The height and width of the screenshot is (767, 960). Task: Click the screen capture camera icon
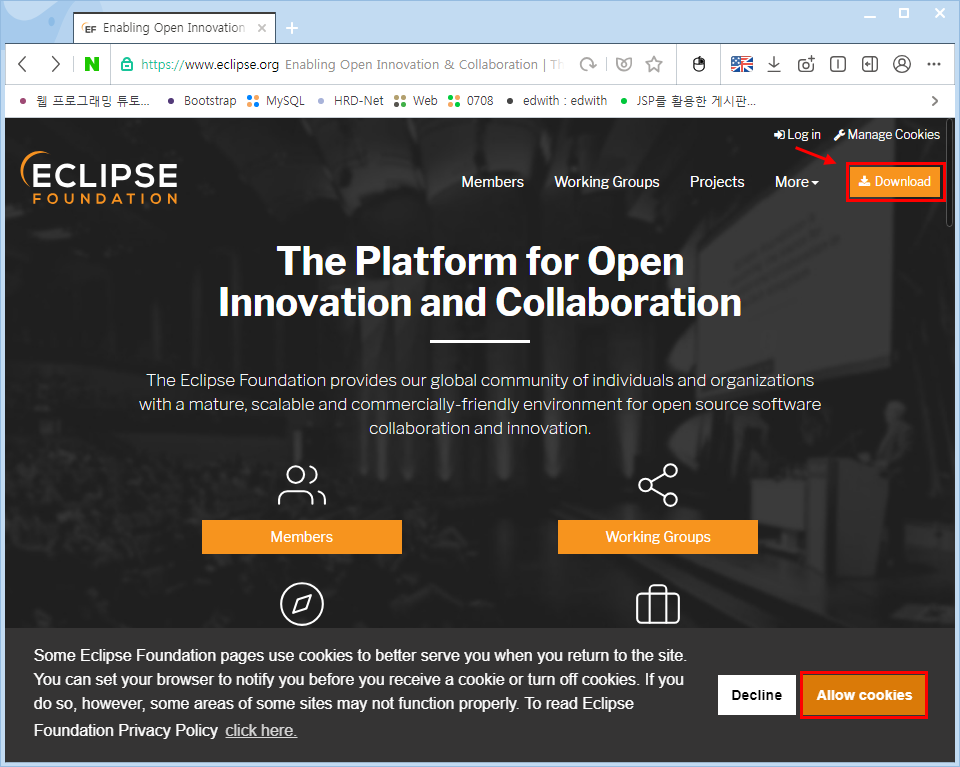tap(806, 64)
